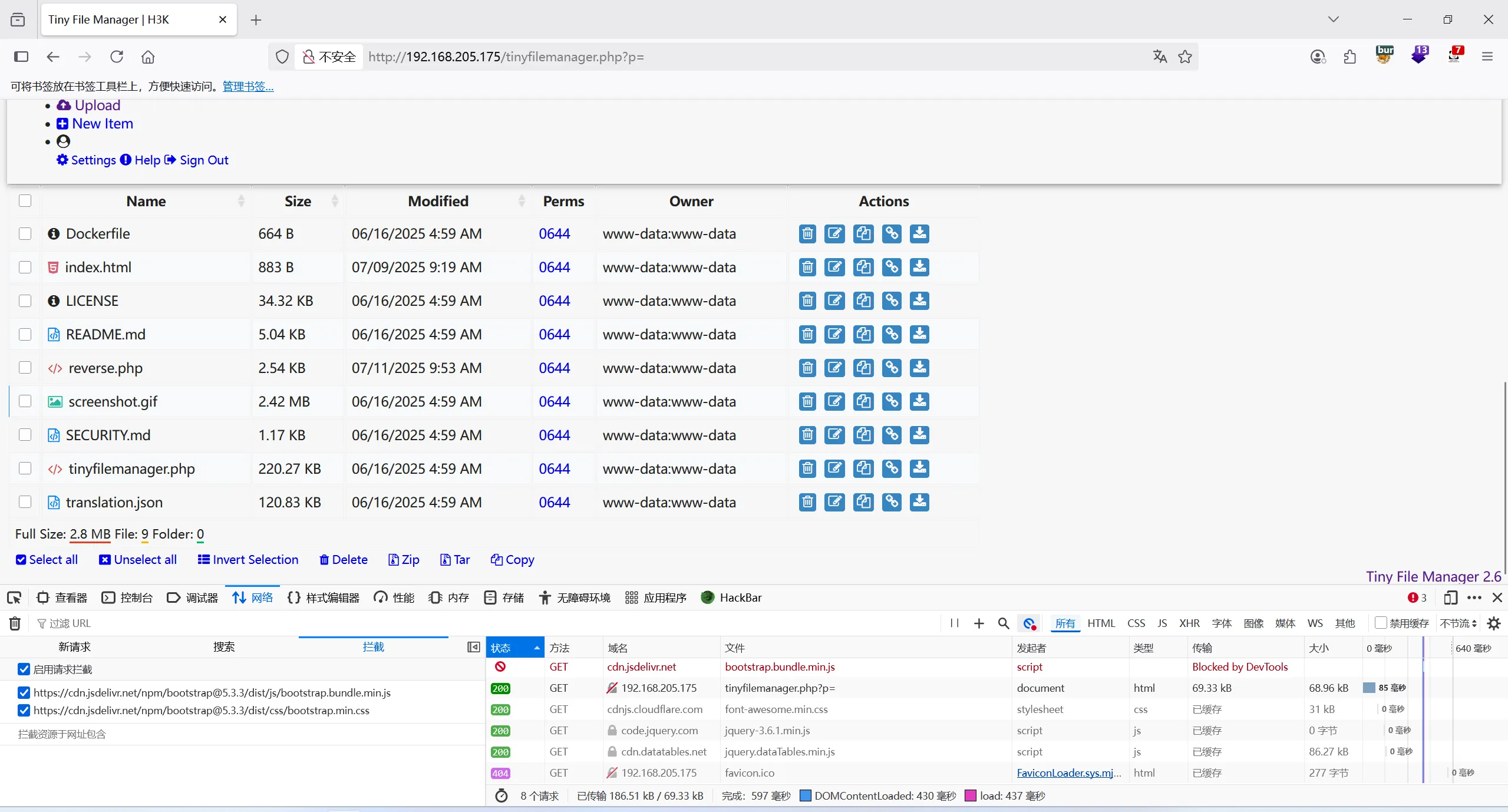Click delete icon for Dockerfile row
Image resolution: width=1508 pixels, height=812 pixels.
(x=807, y=234)
